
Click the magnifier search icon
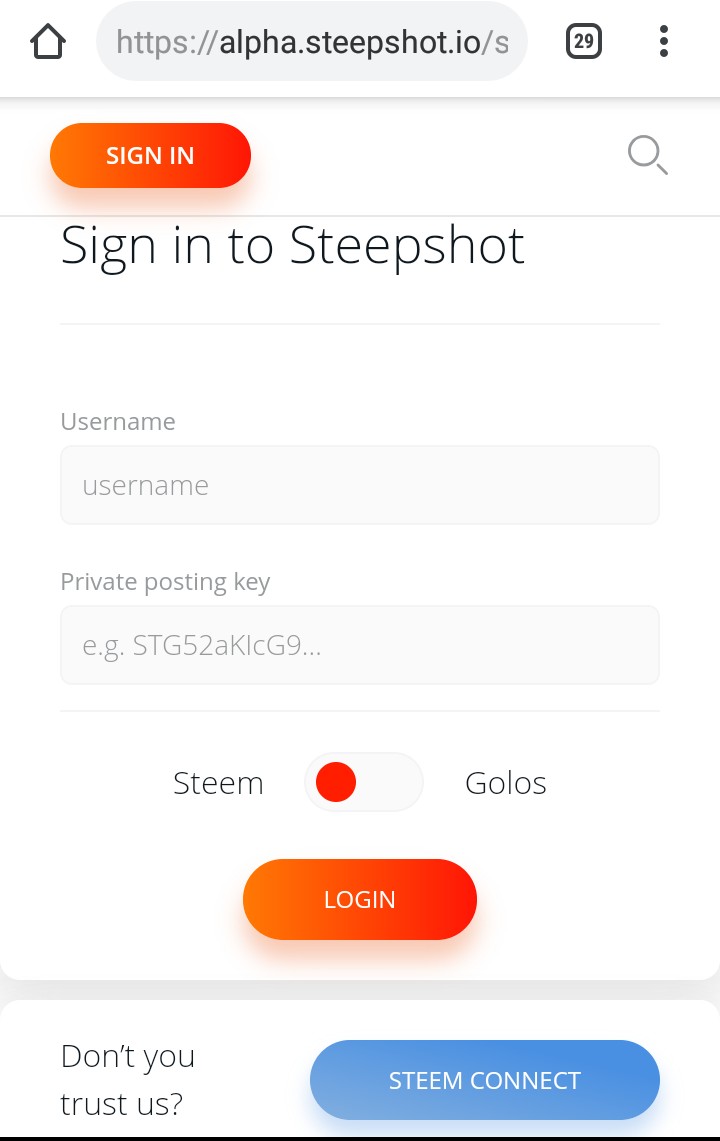[646, 156]
